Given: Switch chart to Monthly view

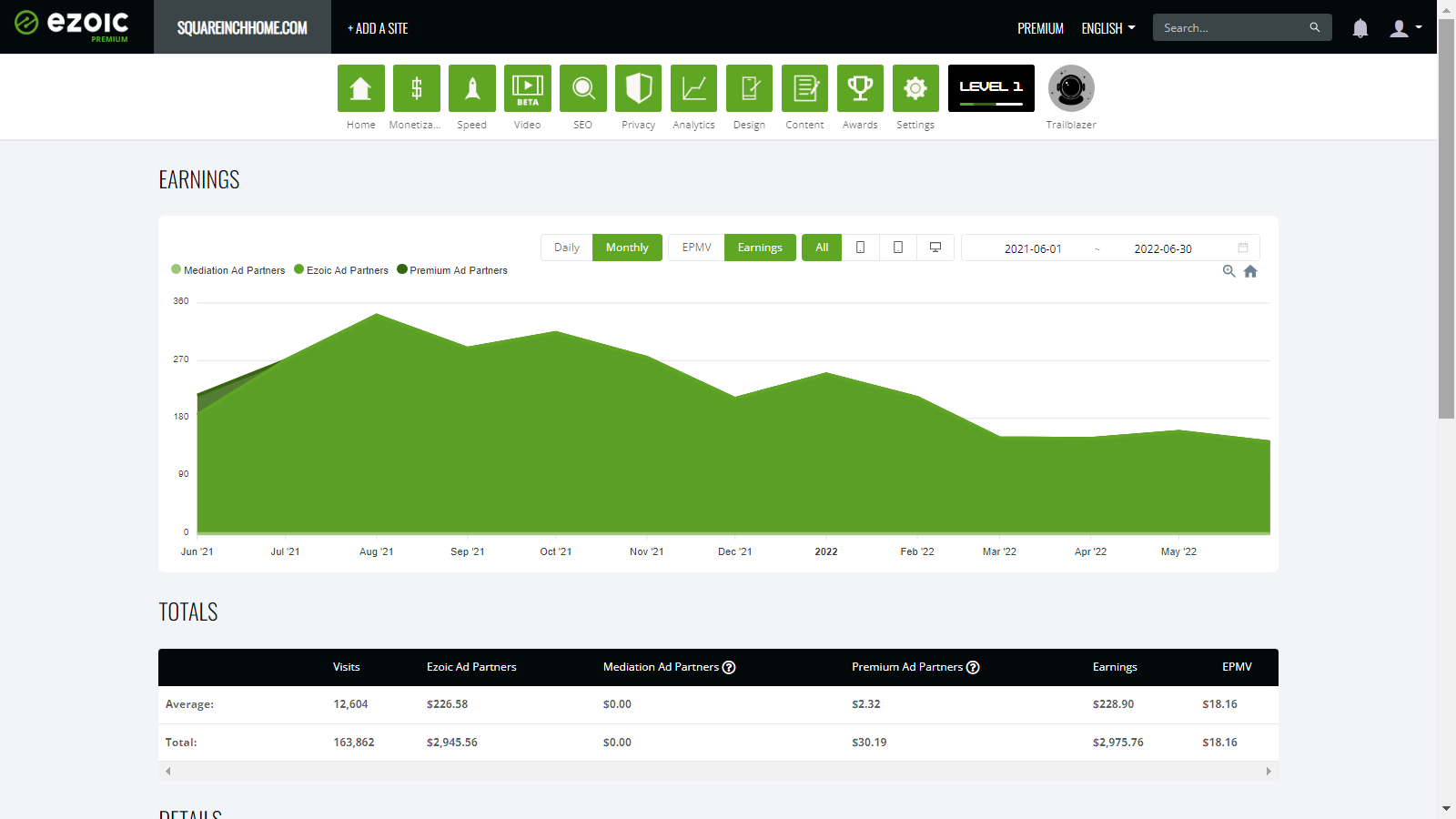Looking at the screenshot, I should click(x=627, y=248).
